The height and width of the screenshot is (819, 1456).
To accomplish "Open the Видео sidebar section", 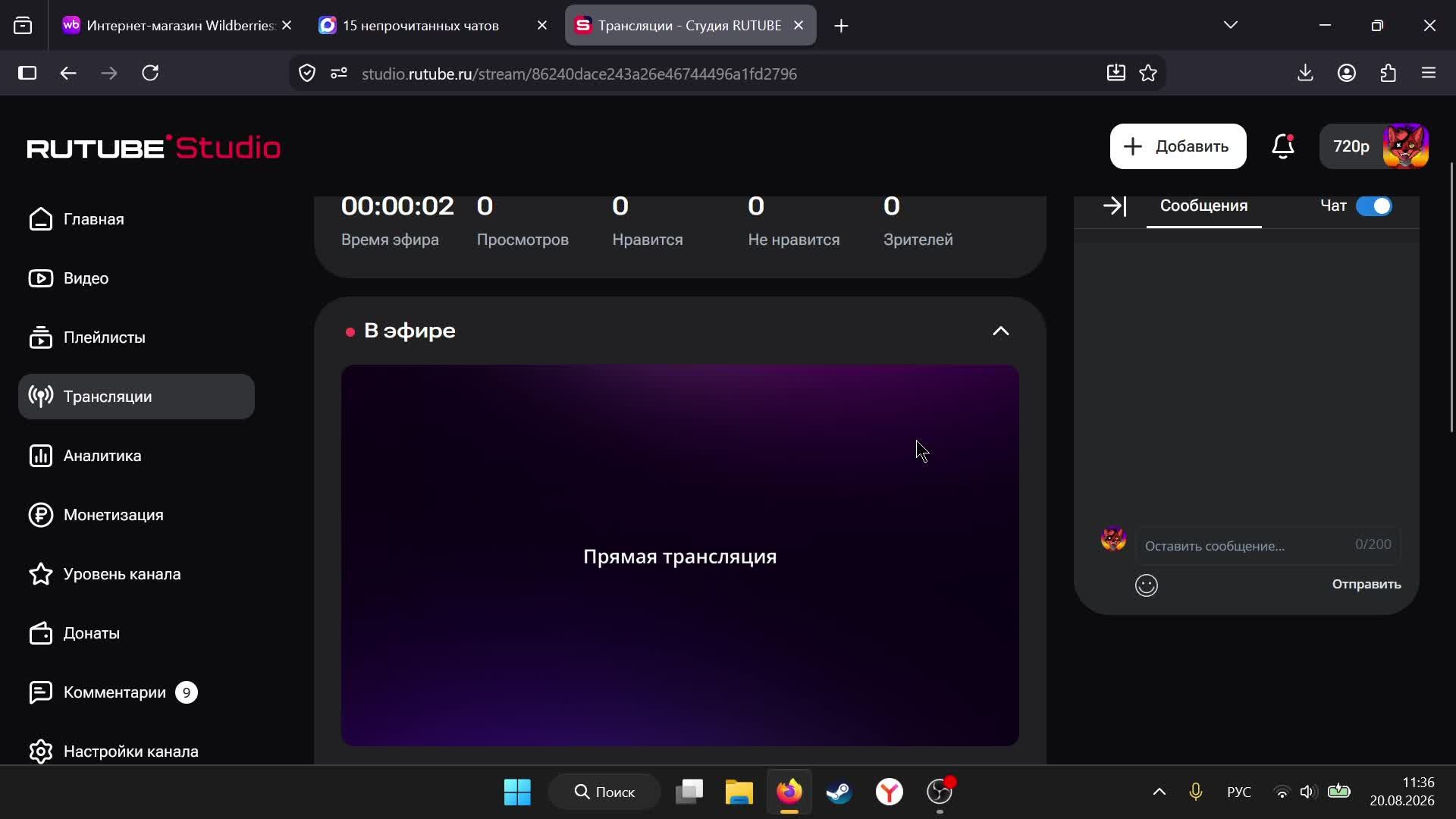I will pyautogui.click(x=136, y=278).
